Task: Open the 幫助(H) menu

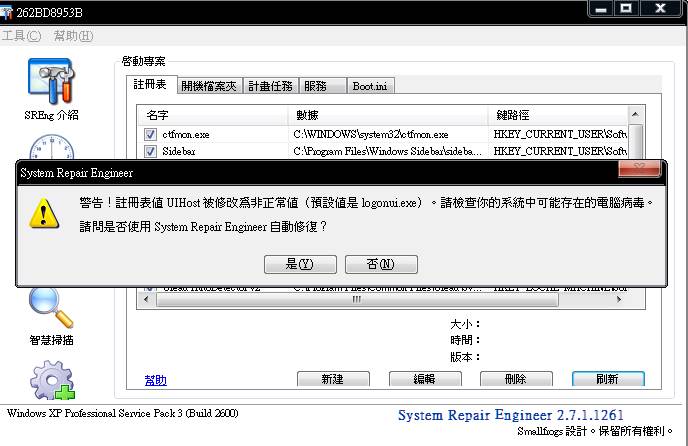Action: (73, 36)
